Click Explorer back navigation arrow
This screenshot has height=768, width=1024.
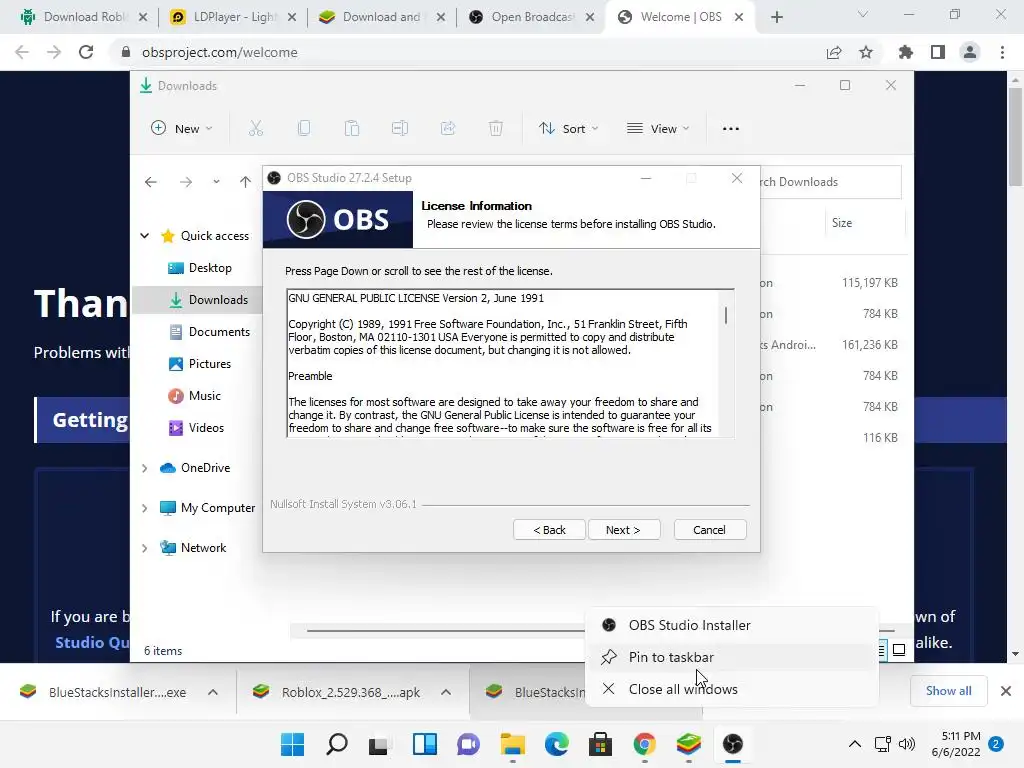pyautogui.click(x=151, y=182)
